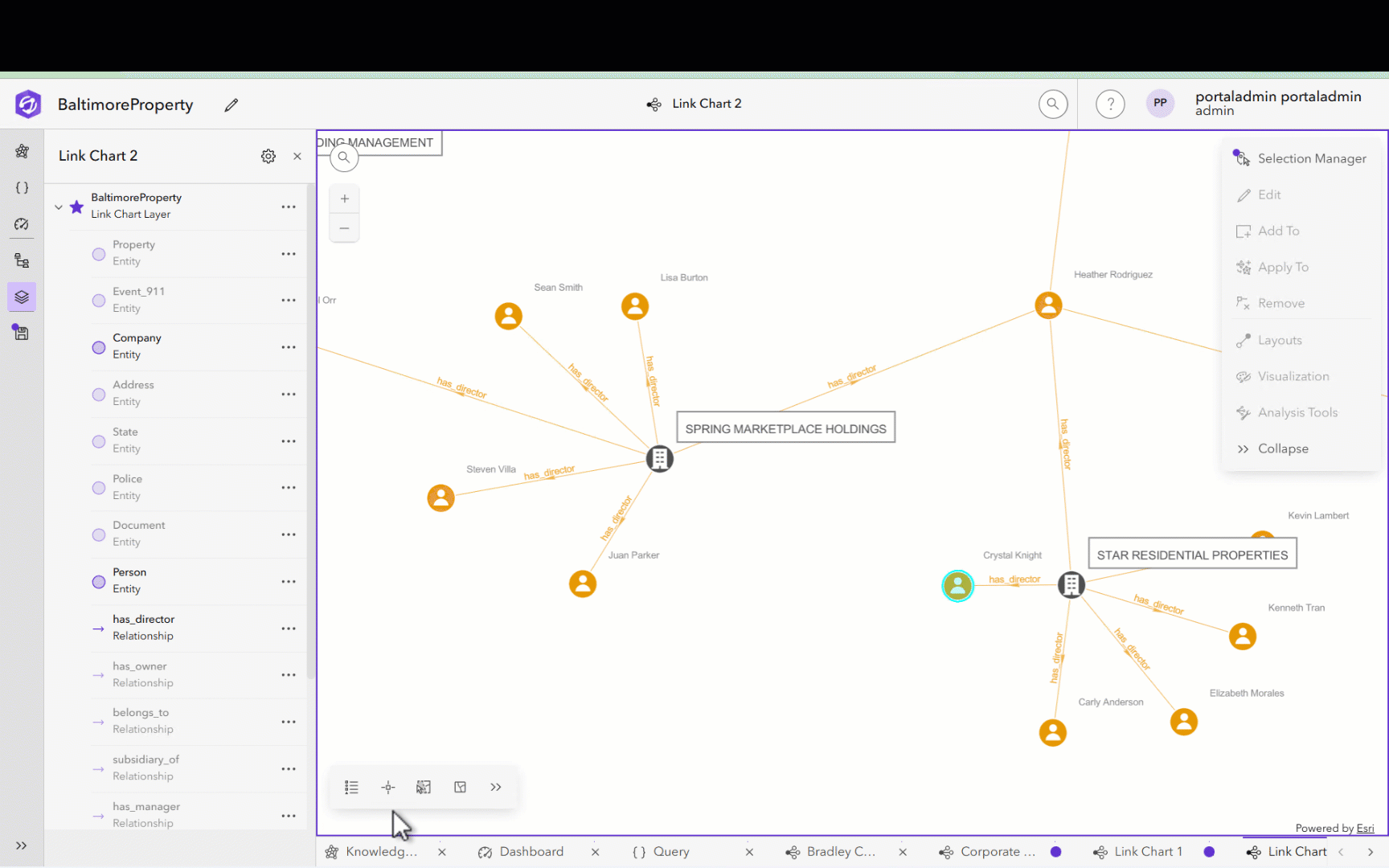The height and width of the screenshot is (868, 1389).
Task: Select the SPRING MARKETPLACE HOLDINGS company node
Action: pyautogui.click(x=660, y=459)
